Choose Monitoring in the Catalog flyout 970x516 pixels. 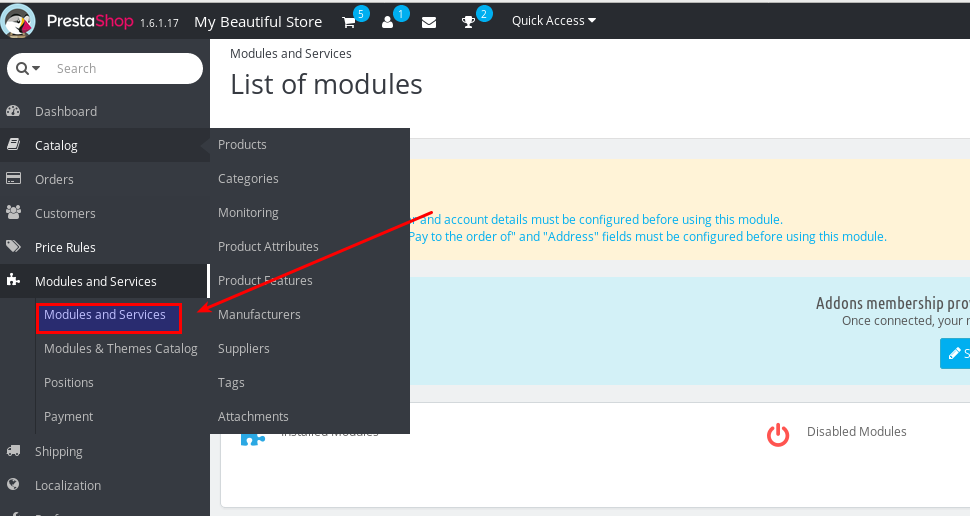[248, 212]
